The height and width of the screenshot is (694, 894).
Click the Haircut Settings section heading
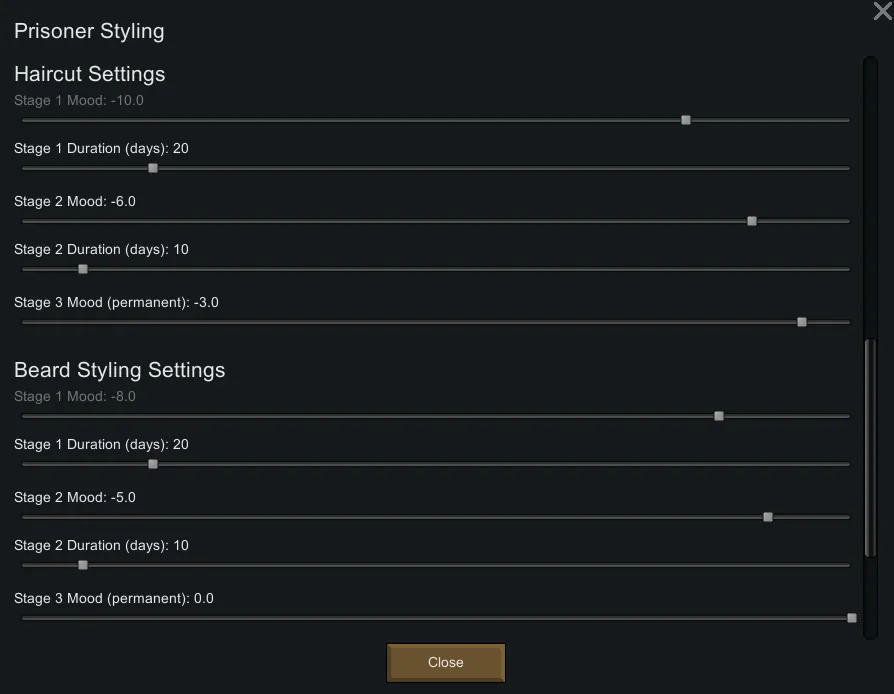(x=90, y=74)
